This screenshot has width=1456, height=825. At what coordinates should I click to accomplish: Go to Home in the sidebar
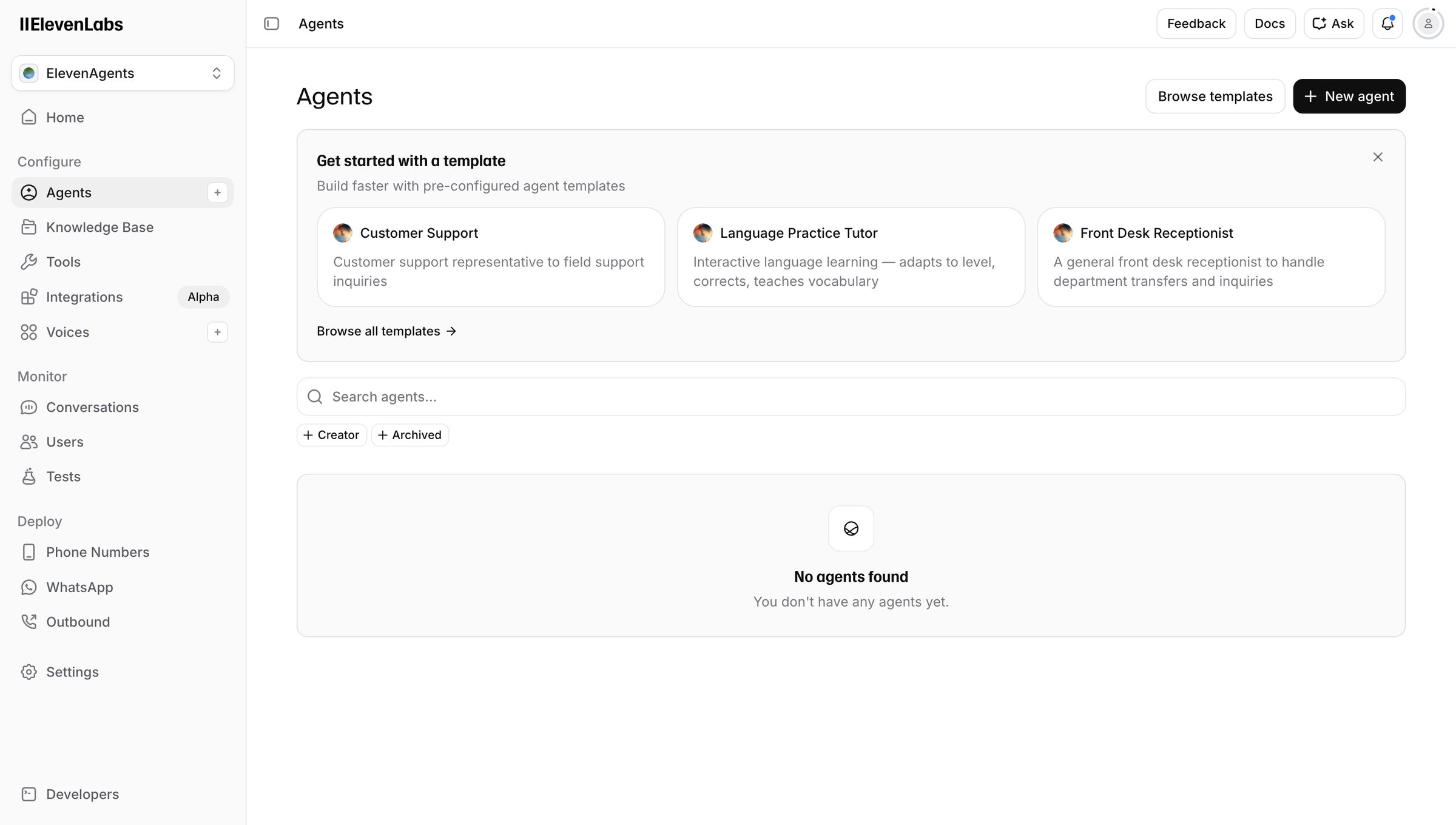pyautogui.click(x=123, y=117)
